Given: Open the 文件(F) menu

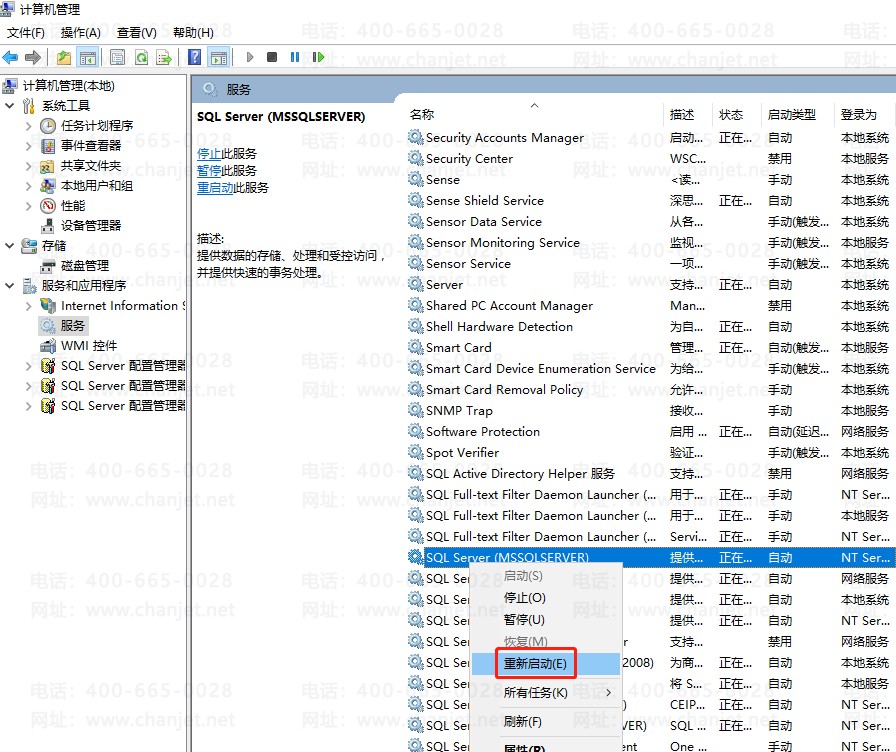Looking at the screenshot, I should [26, 33].
